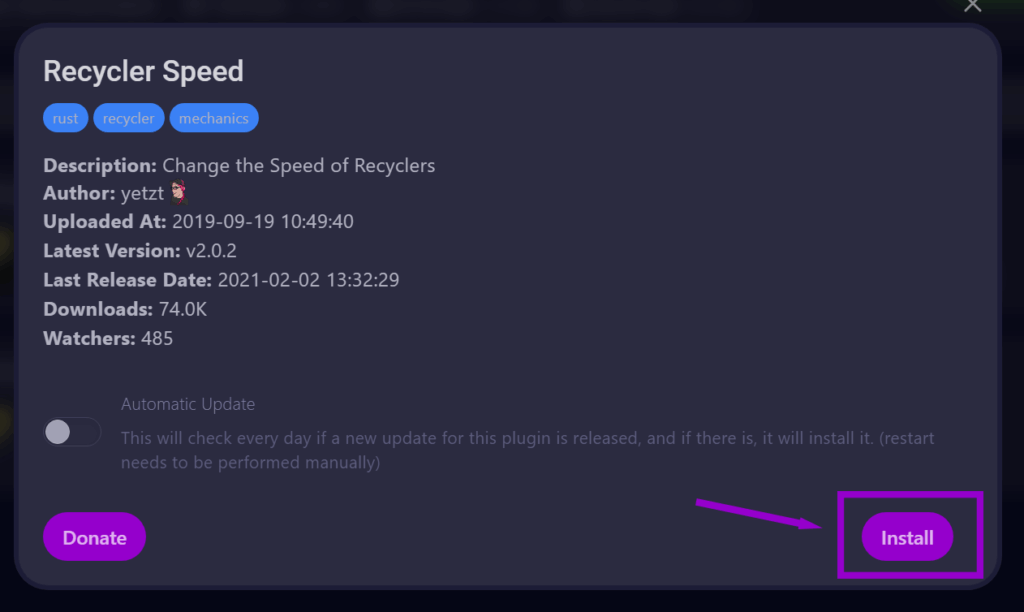Close the Recycler Speed plugin dialog

(972, 6)
